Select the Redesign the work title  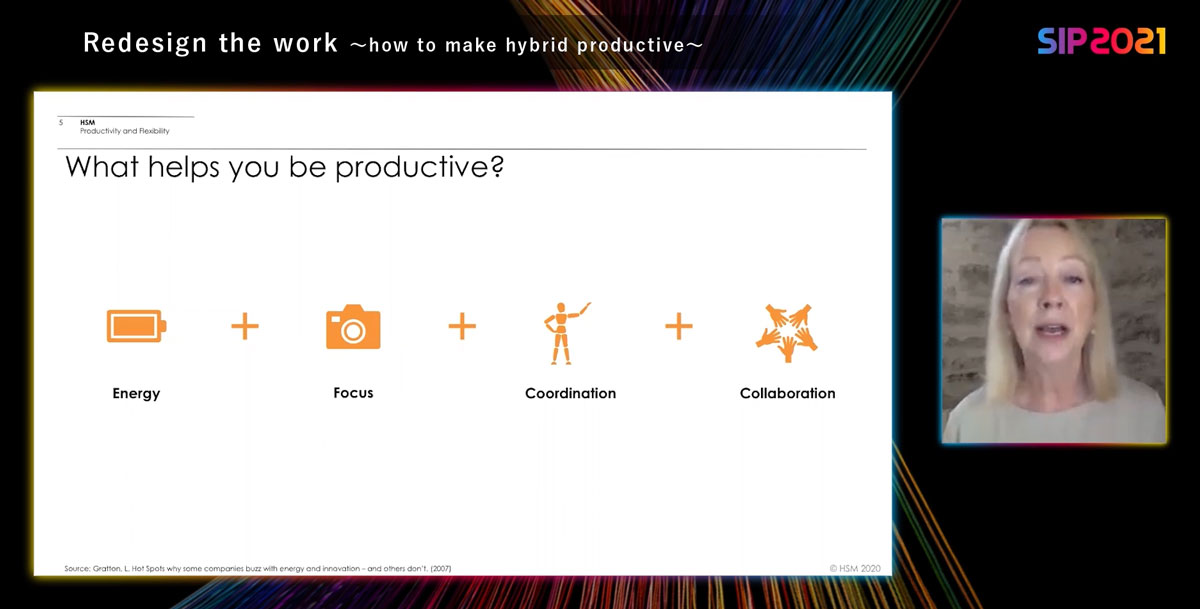pos(210,43)
